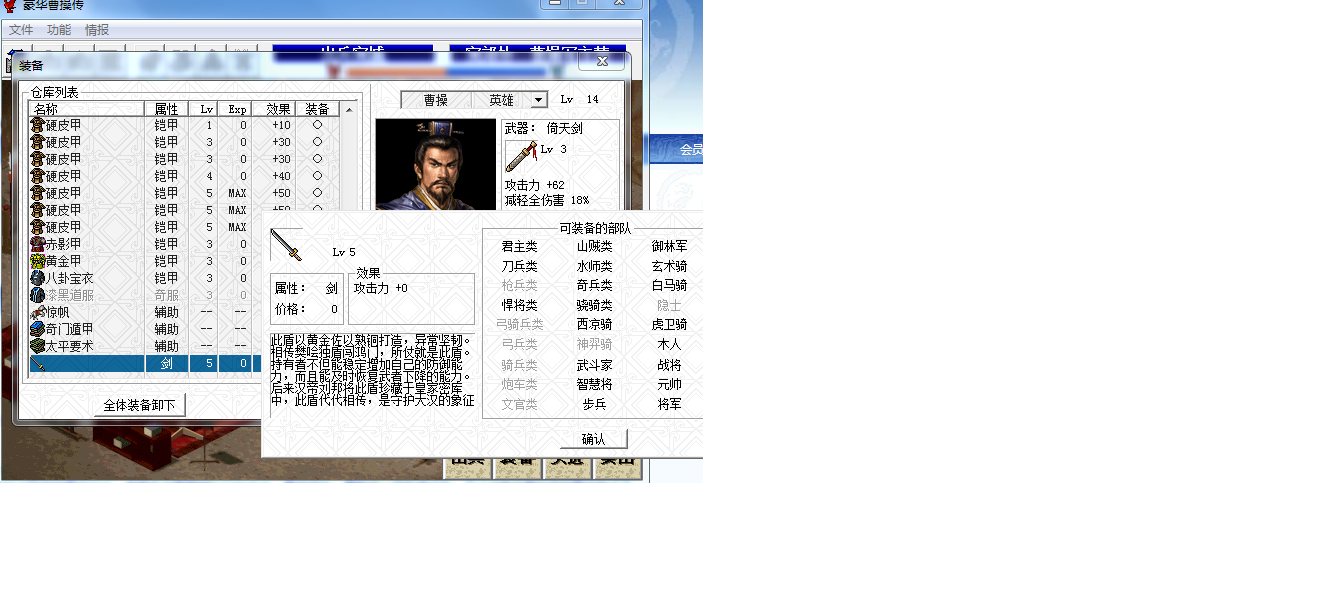The height and width of the screenshot is (605, 1338).
Task: Toggle equip circle for 硬皮甲 Lv 5 +50 top row
Action: [317, 193]
